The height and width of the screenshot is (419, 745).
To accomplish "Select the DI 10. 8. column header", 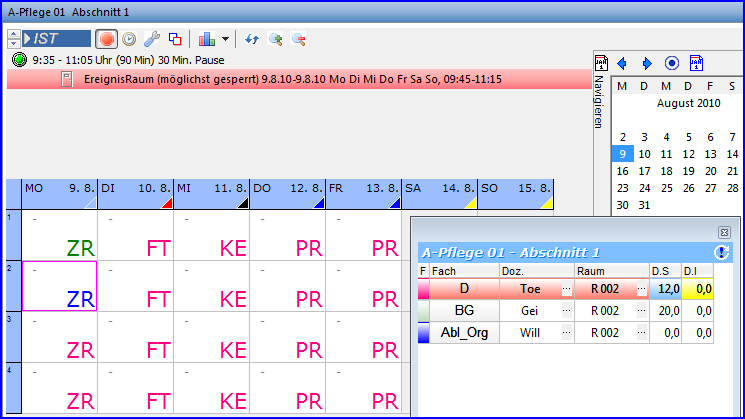I will (x=134, y=188).
